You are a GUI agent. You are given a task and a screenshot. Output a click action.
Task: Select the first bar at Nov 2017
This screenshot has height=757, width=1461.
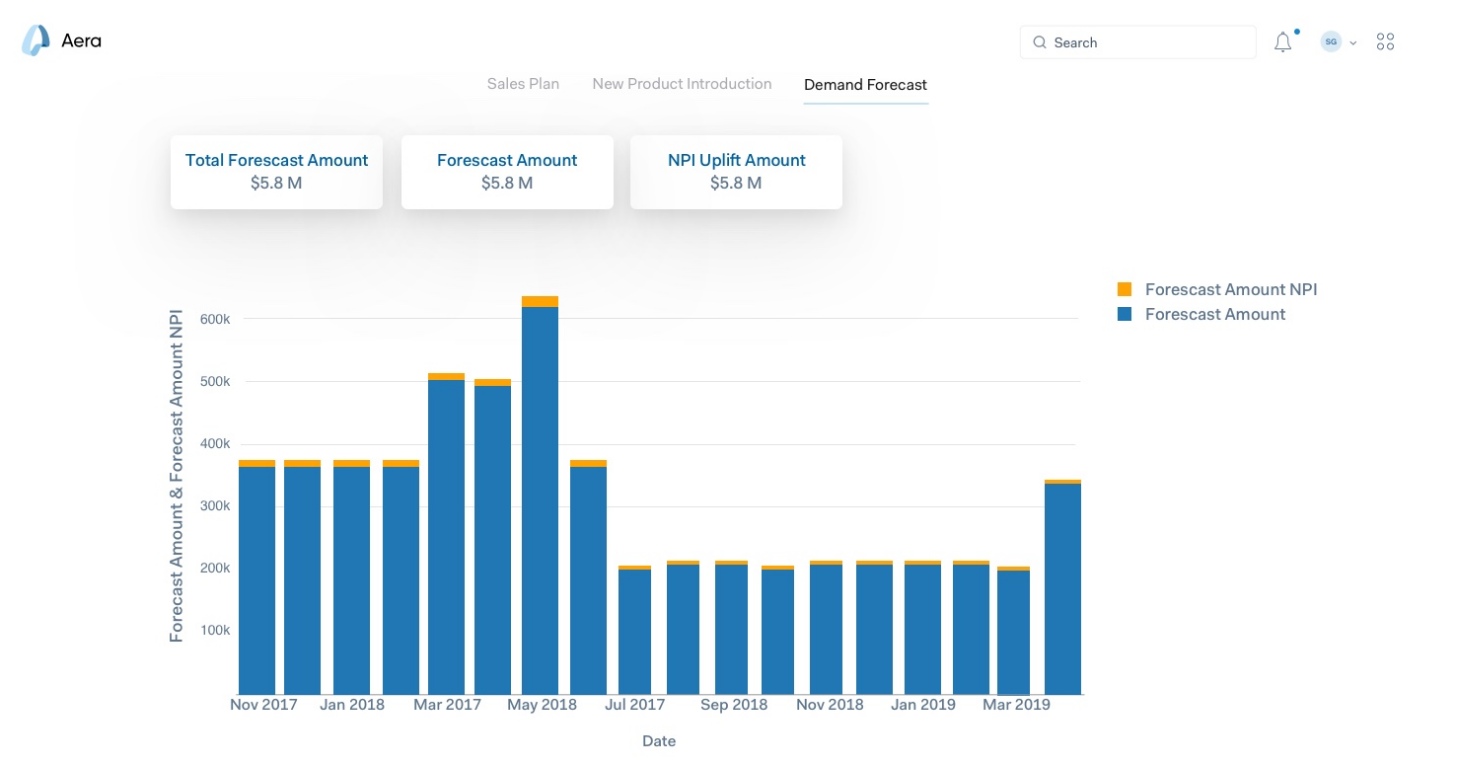pyautogui.click(x=257, y=580)
